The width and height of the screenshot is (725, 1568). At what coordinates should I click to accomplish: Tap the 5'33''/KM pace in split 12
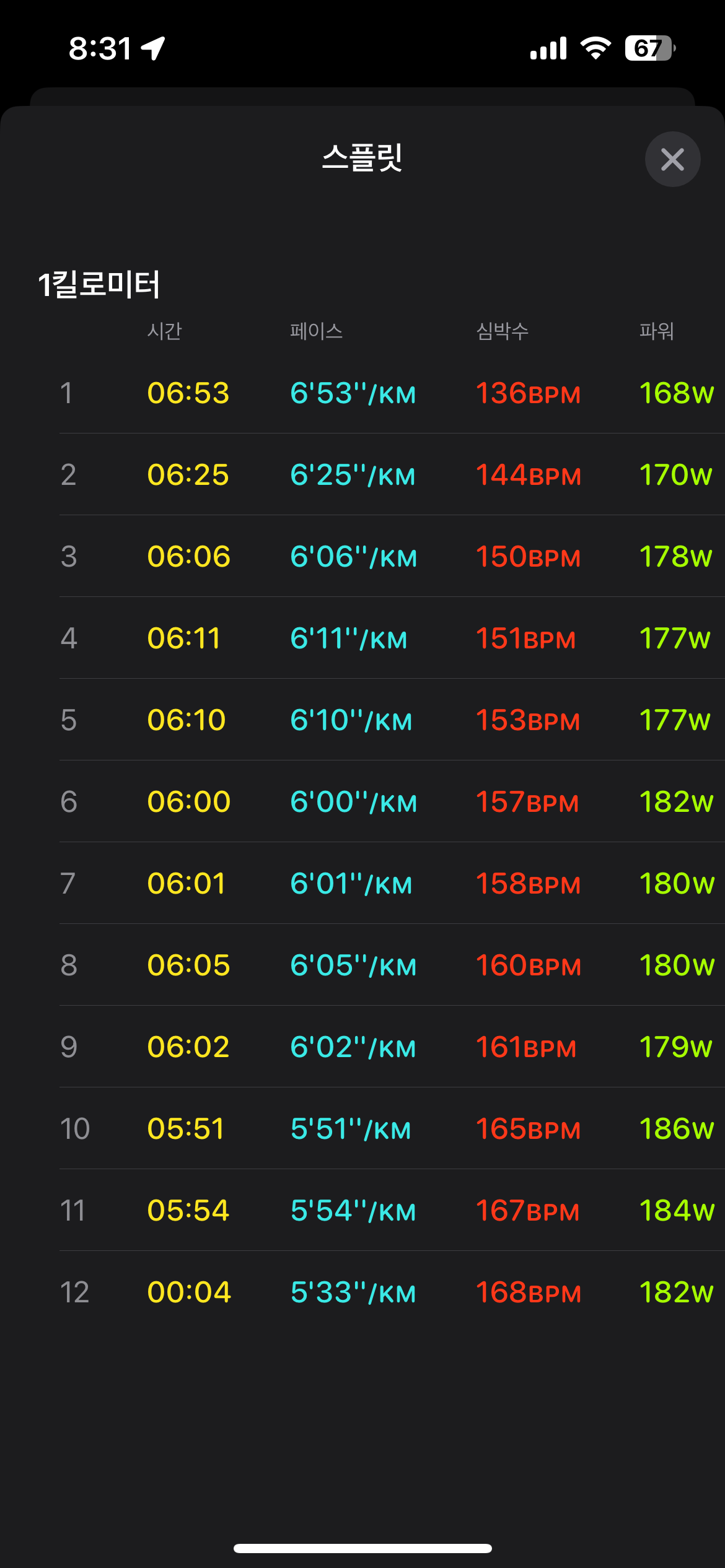pyautogui.click(x=353, y=1292)
